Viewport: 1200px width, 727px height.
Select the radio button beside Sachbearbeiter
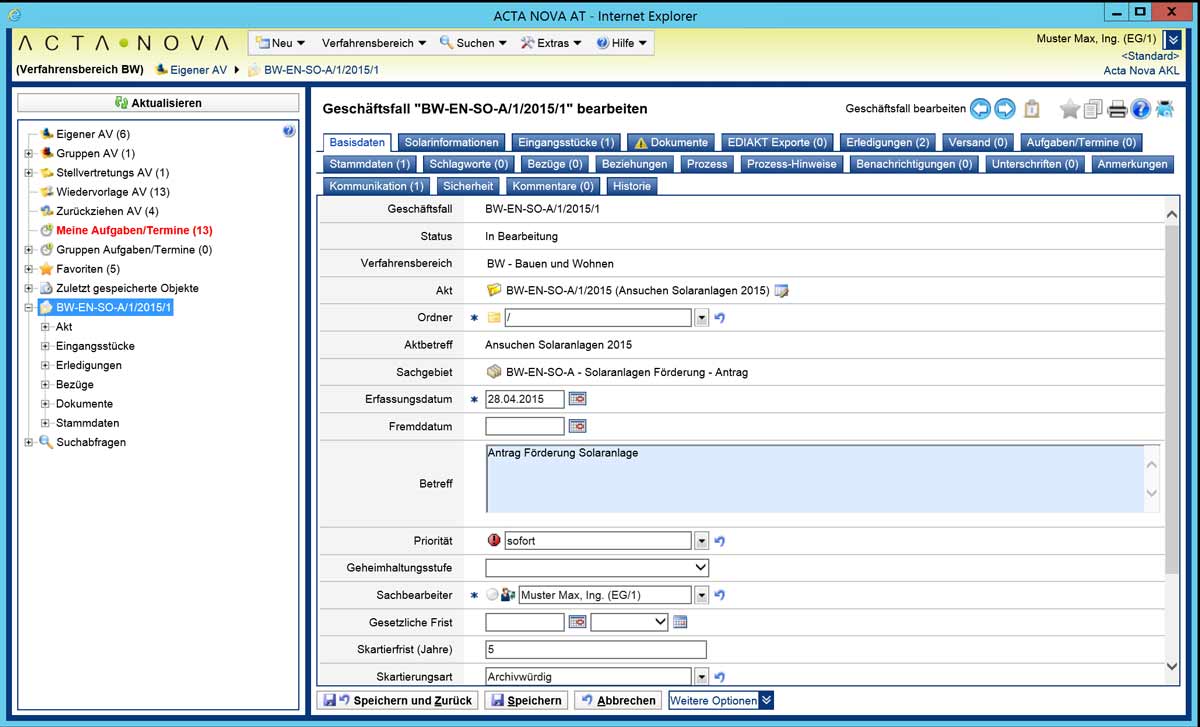click(491, 595)
